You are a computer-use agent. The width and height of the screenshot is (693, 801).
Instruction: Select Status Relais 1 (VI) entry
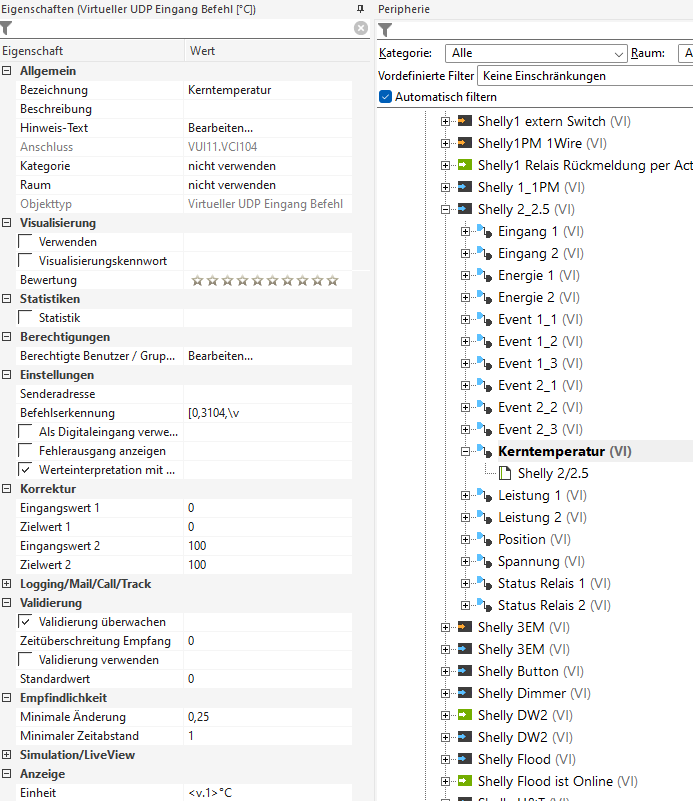pyautogui.click(x=554, y=583)
